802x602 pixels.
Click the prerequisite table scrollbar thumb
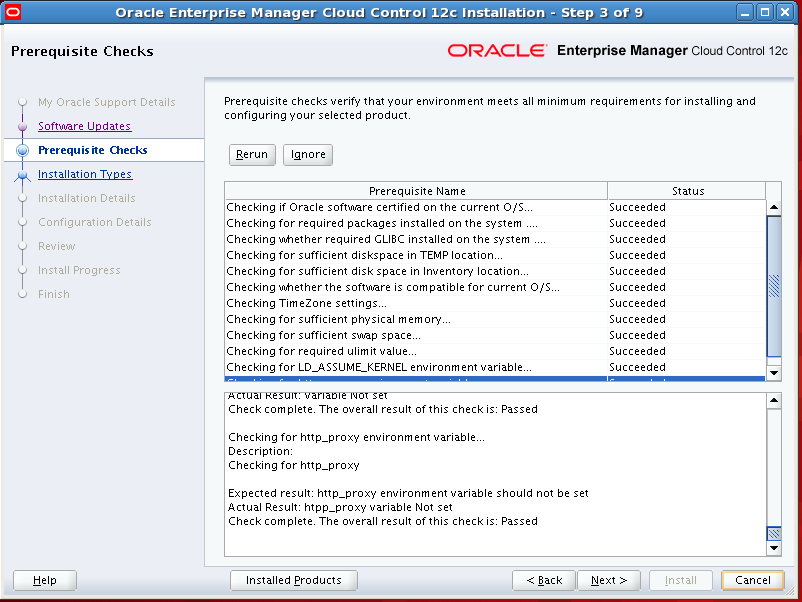[x=774, y=286]
